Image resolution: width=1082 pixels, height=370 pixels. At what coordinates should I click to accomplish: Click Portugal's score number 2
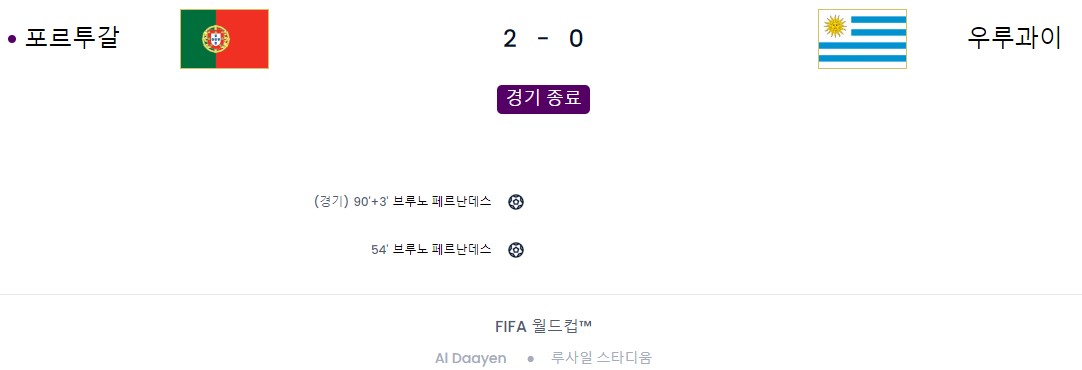(x=510, y=39)
